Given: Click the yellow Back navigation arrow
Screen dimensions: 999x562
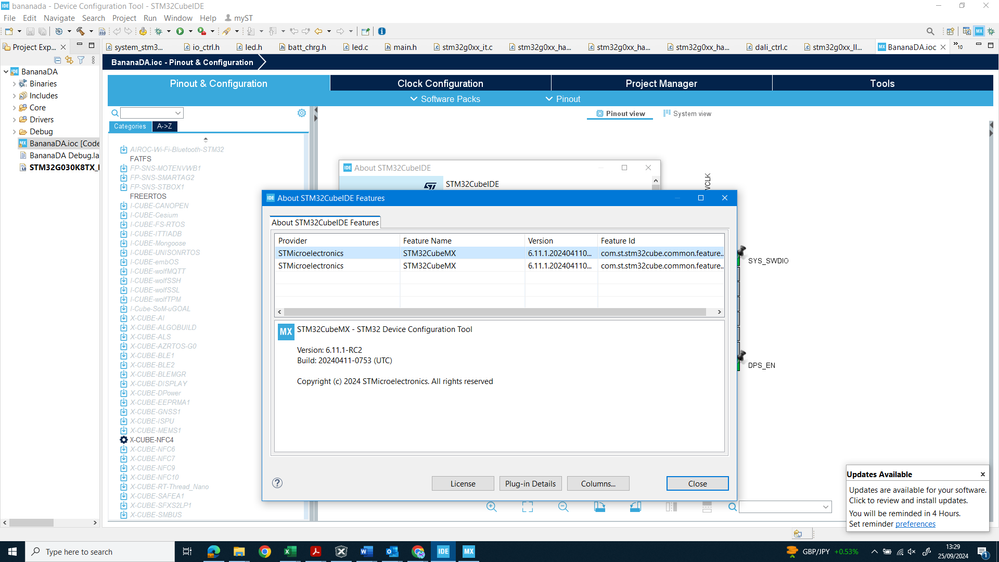Looking at the screenshot, I should tap(319, 31).
